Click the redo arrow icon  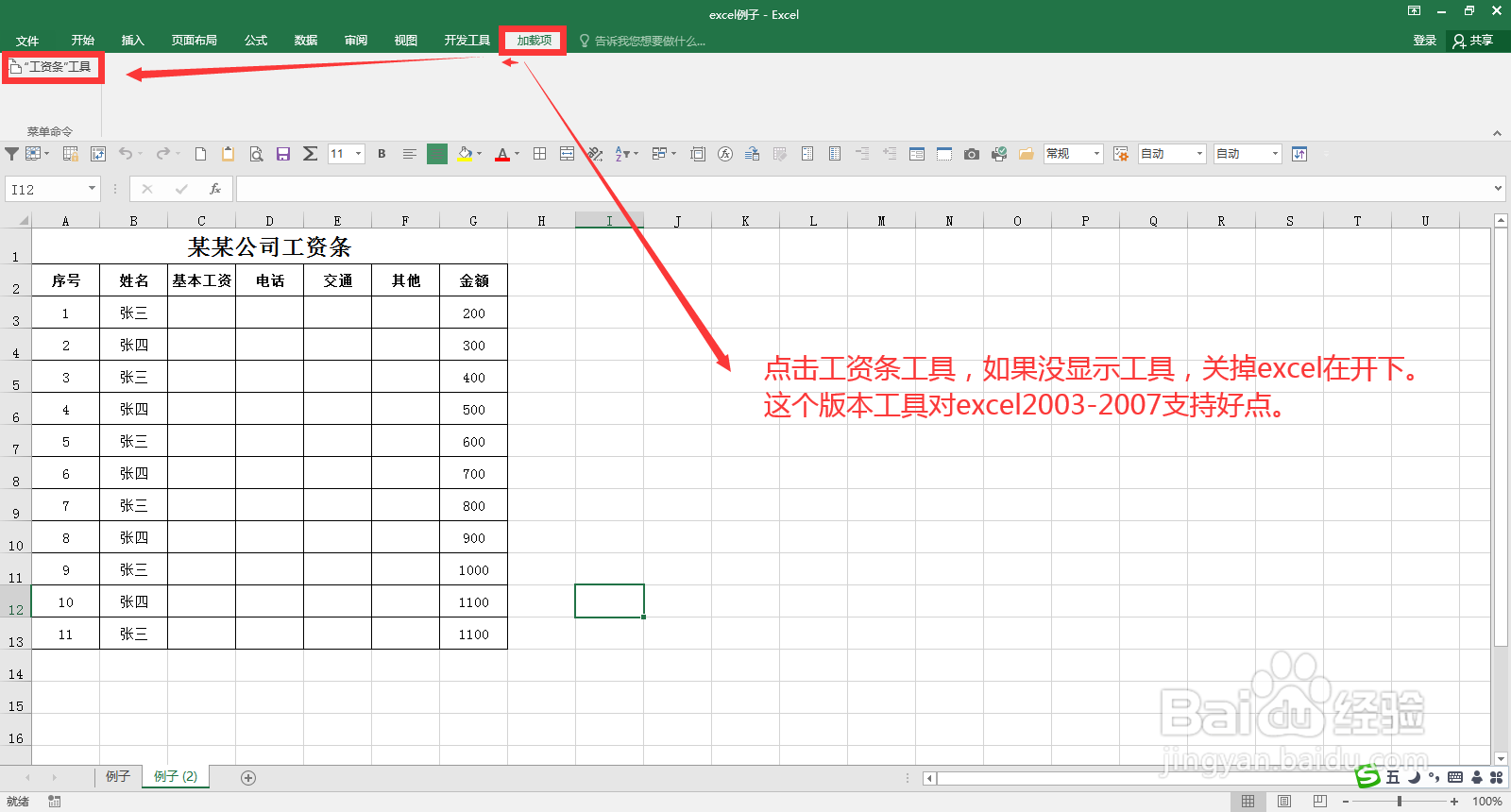tap(163, 154)
